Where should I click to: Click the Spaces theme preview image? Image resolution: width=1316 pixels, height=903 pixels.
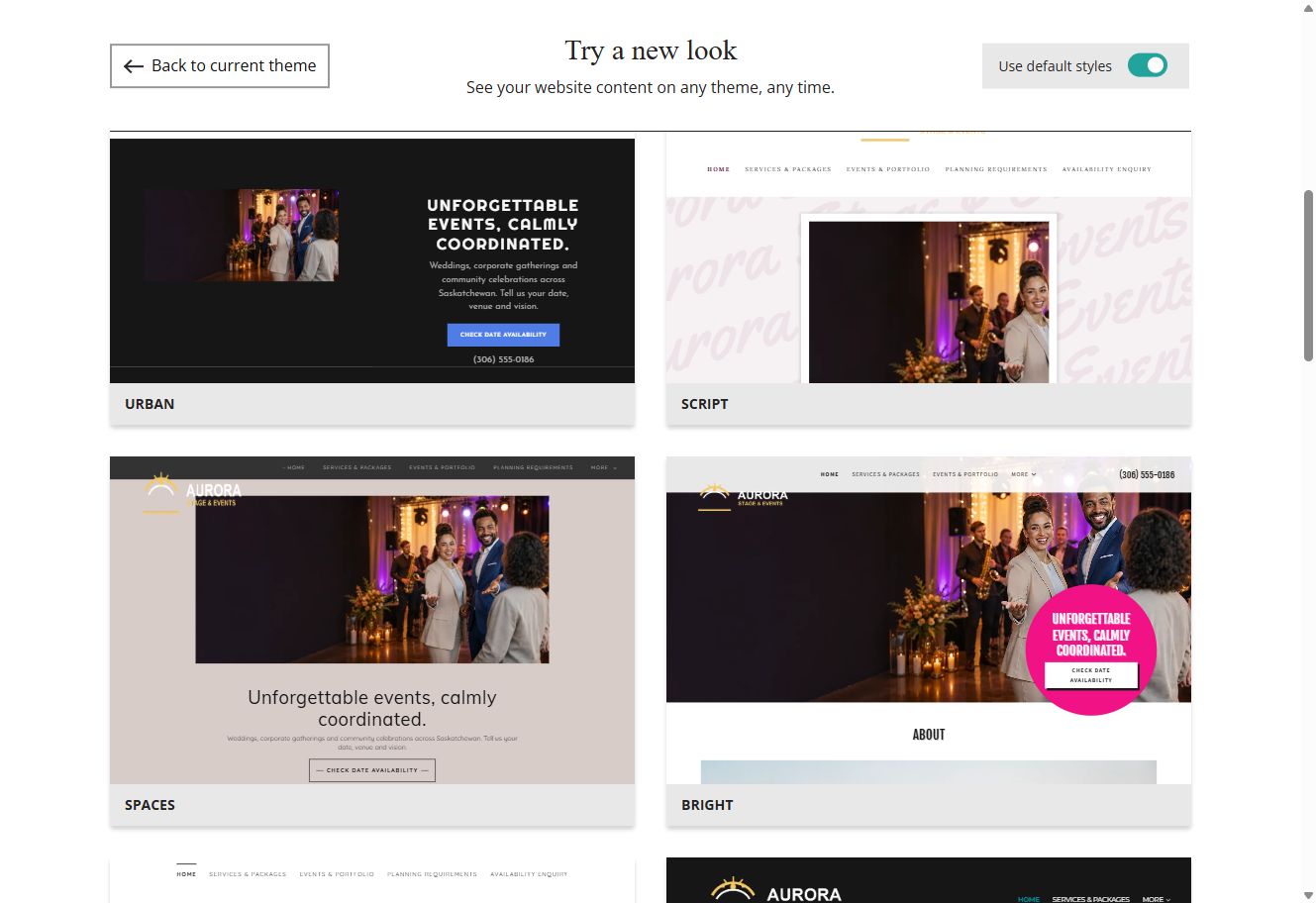pyautogui.click(x=372, y=620)
